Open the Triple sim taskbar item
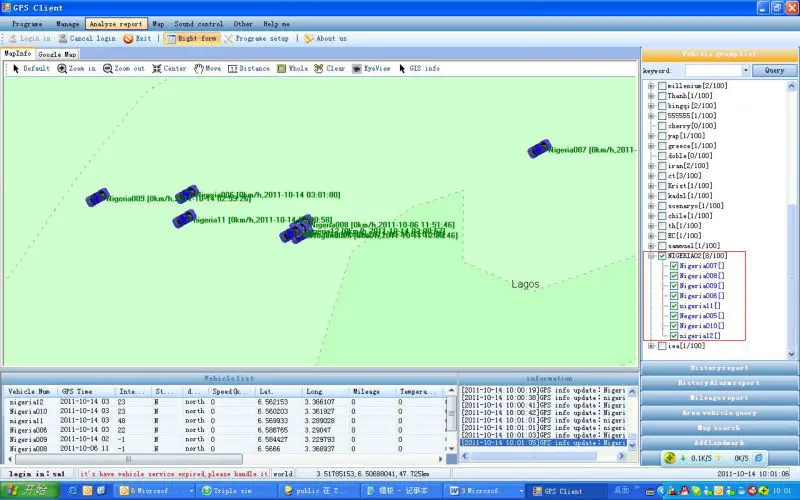This screenshot has height=500, width=800. pos(236,491)
